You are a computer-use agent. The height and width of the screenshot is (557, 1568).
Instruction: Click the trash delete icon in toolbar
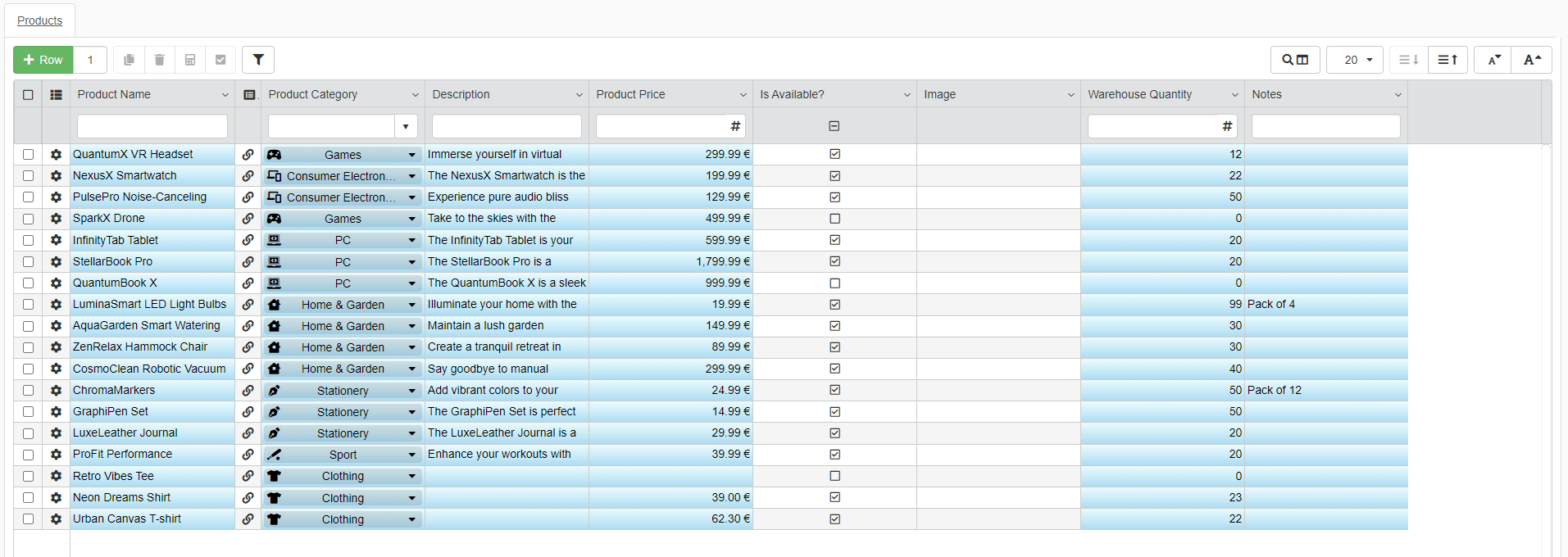pos(160,60)
